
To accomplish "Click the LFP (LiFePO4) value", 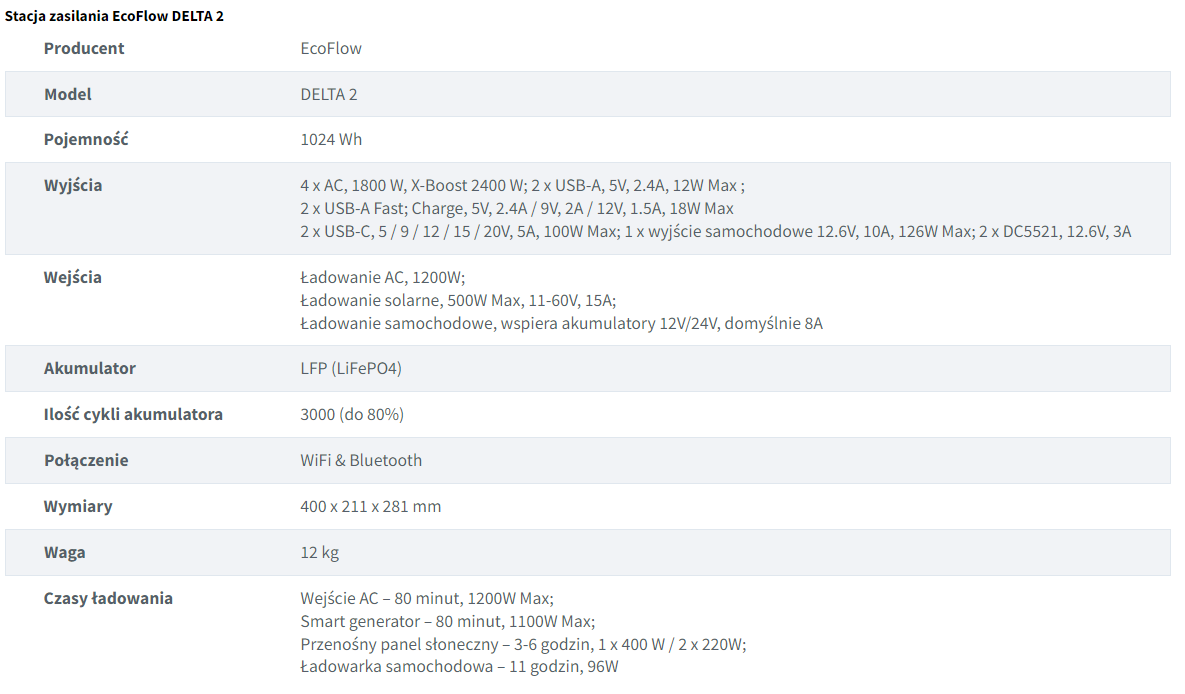I will tap(351, 369).
